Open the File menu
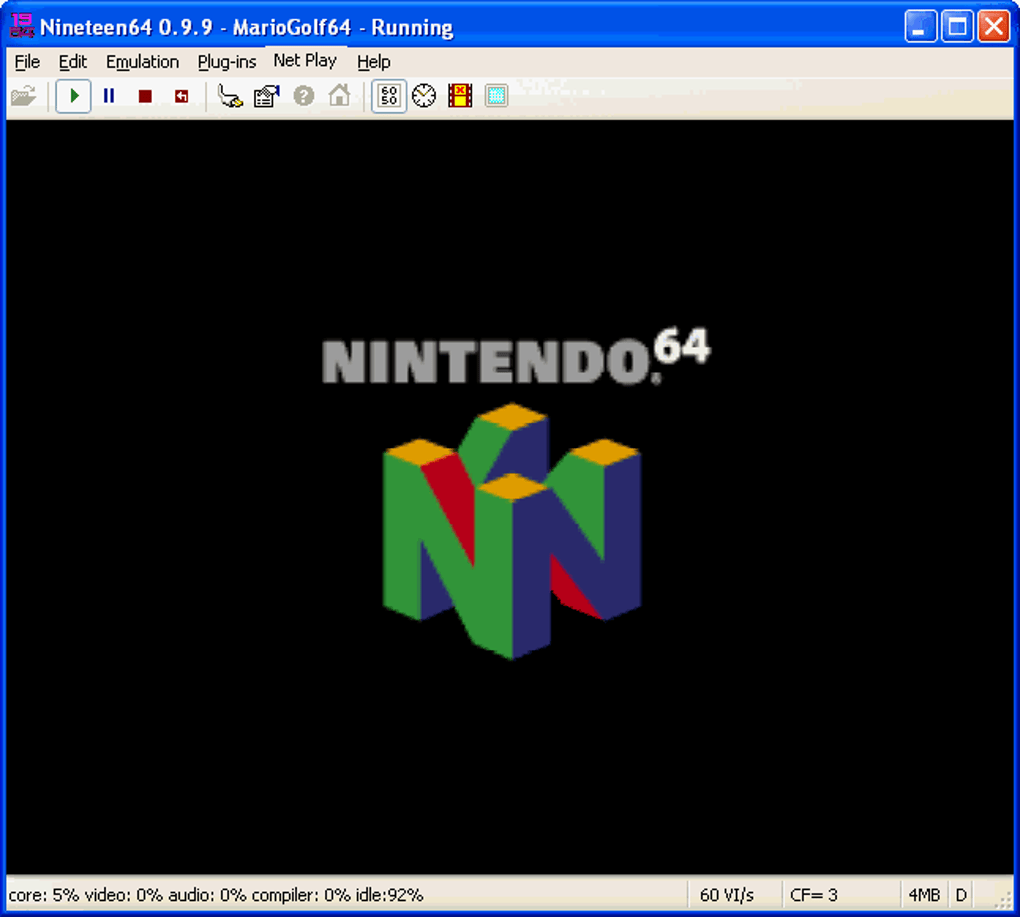 click(27, 62)
